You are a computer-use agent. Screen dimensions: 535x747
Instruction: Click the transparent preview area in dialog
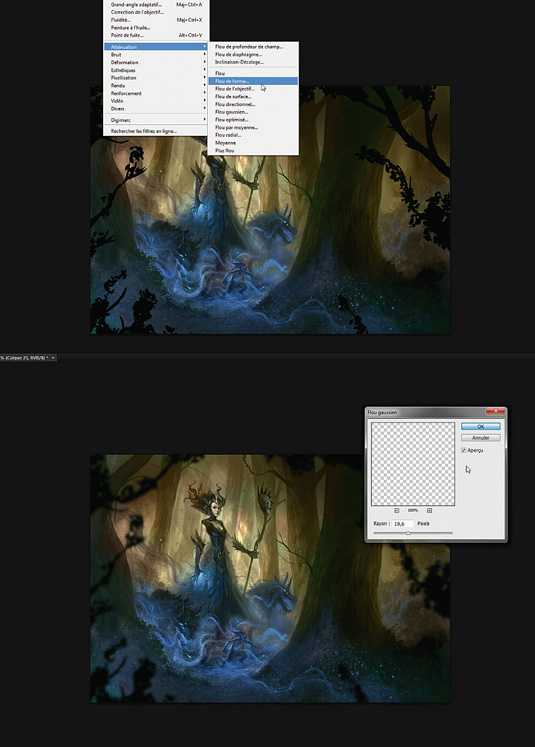point(413,464)
